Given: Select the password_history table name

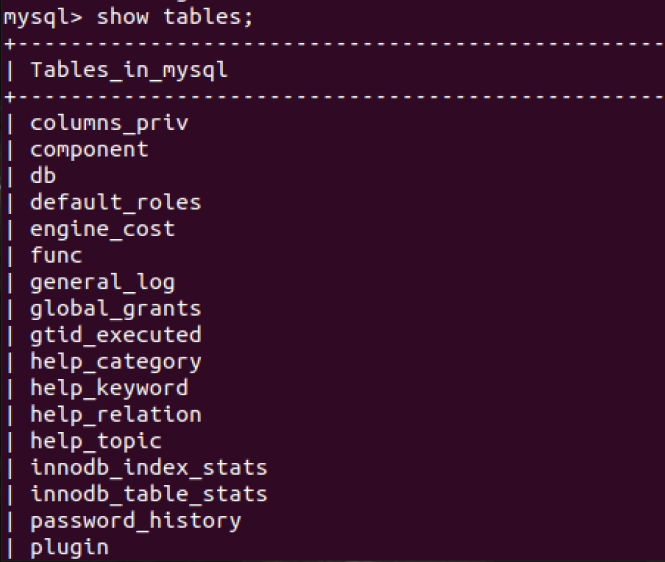Looking at the screenshot, I should [135, 520].
